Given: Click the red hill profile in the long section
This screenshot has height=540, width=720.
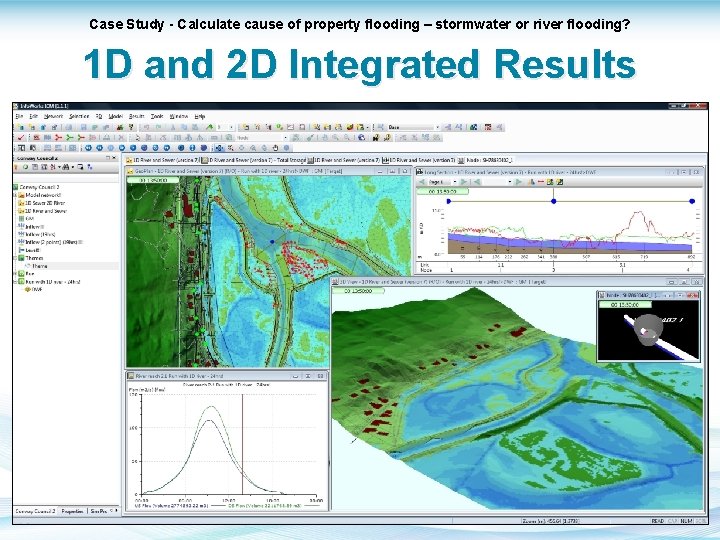Looking at the screenshot, I should (x=638, y=222).
